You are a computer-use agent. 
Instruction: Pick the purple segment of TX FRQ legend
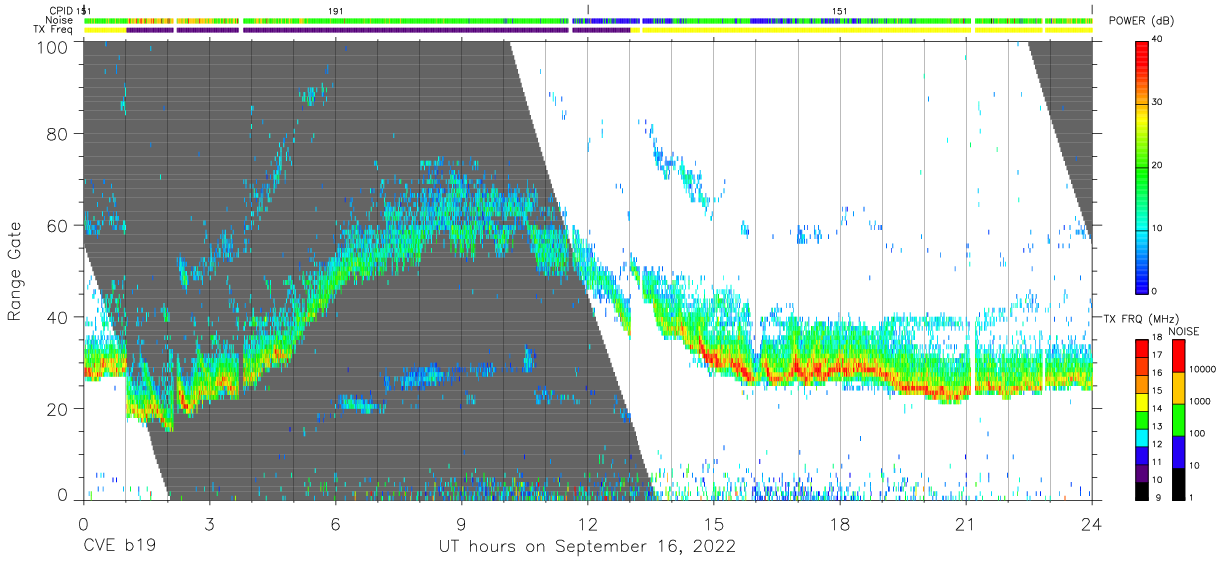(1142, 473)
